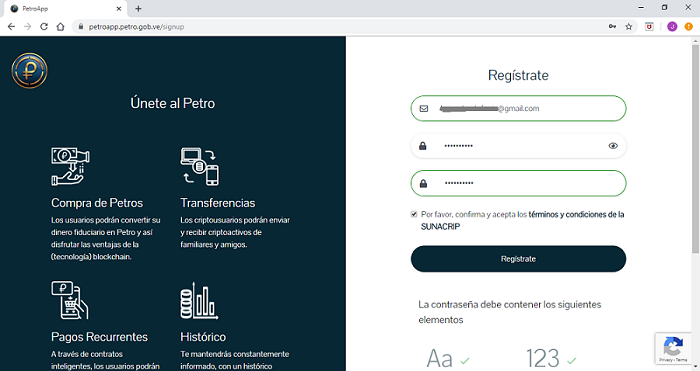Click the Histórico bar chart icon
The width and height of the screenshot is (700, 371).
[x=199, y=300]
